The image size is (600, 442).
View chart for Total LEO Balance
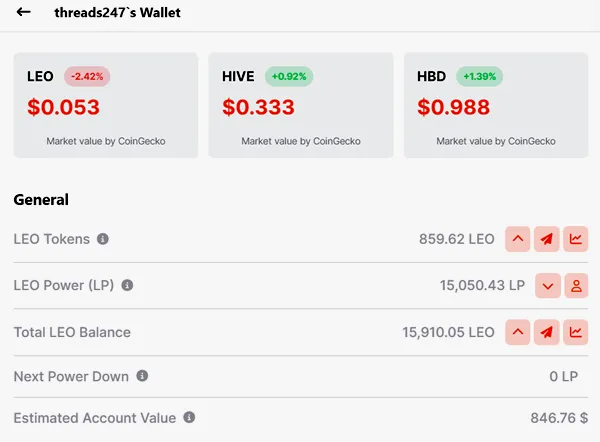[576, 332]
